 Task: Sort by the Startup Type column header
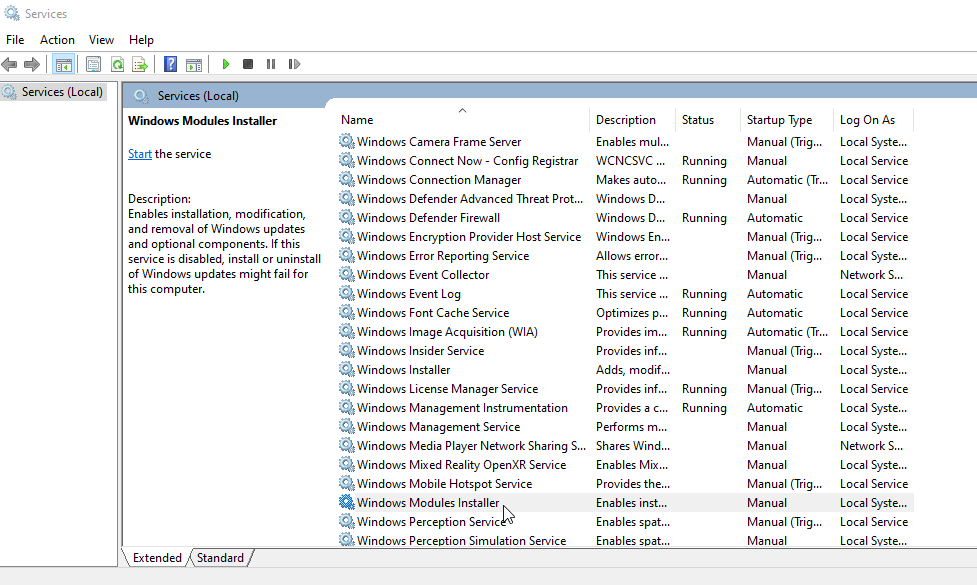[779, 119]
